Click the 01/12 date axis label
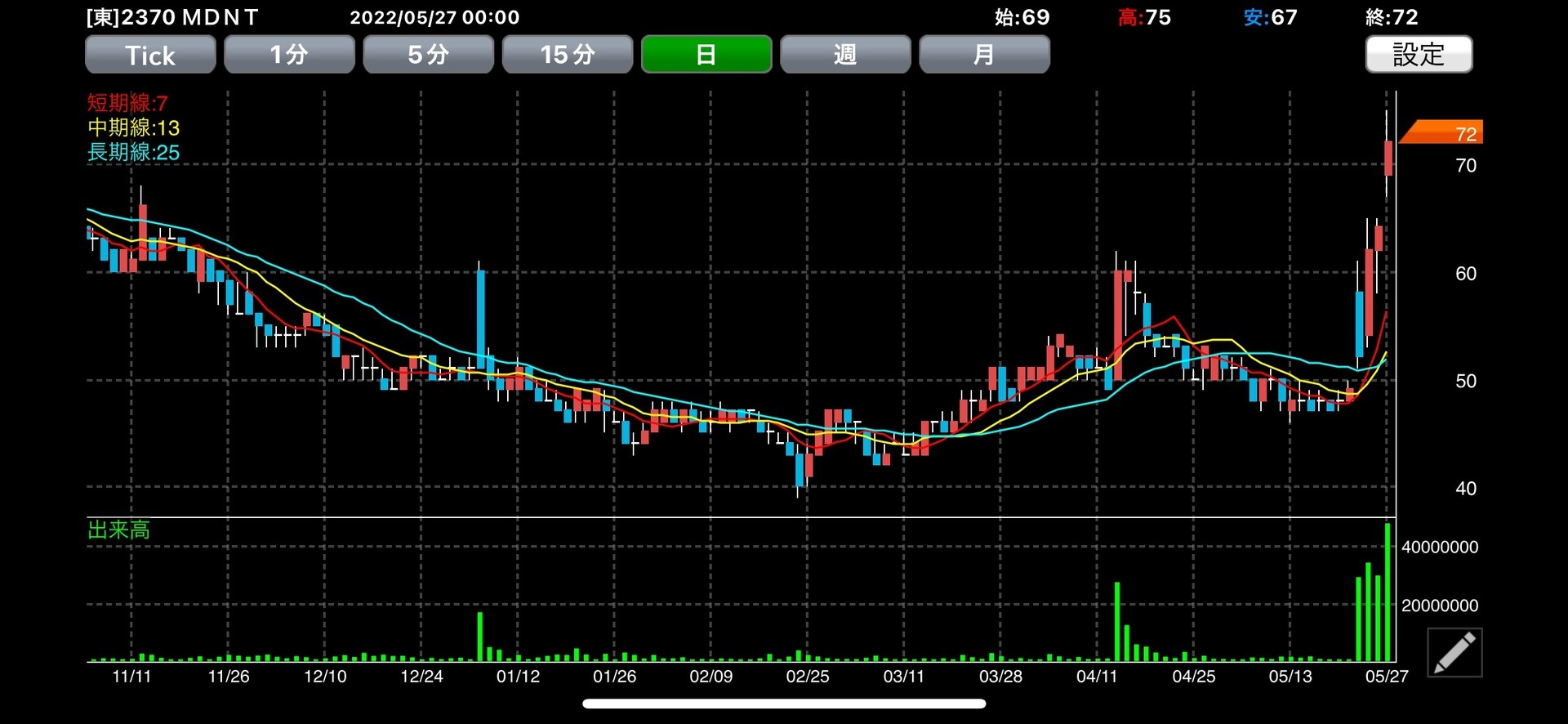 click(x=518, y=677)
